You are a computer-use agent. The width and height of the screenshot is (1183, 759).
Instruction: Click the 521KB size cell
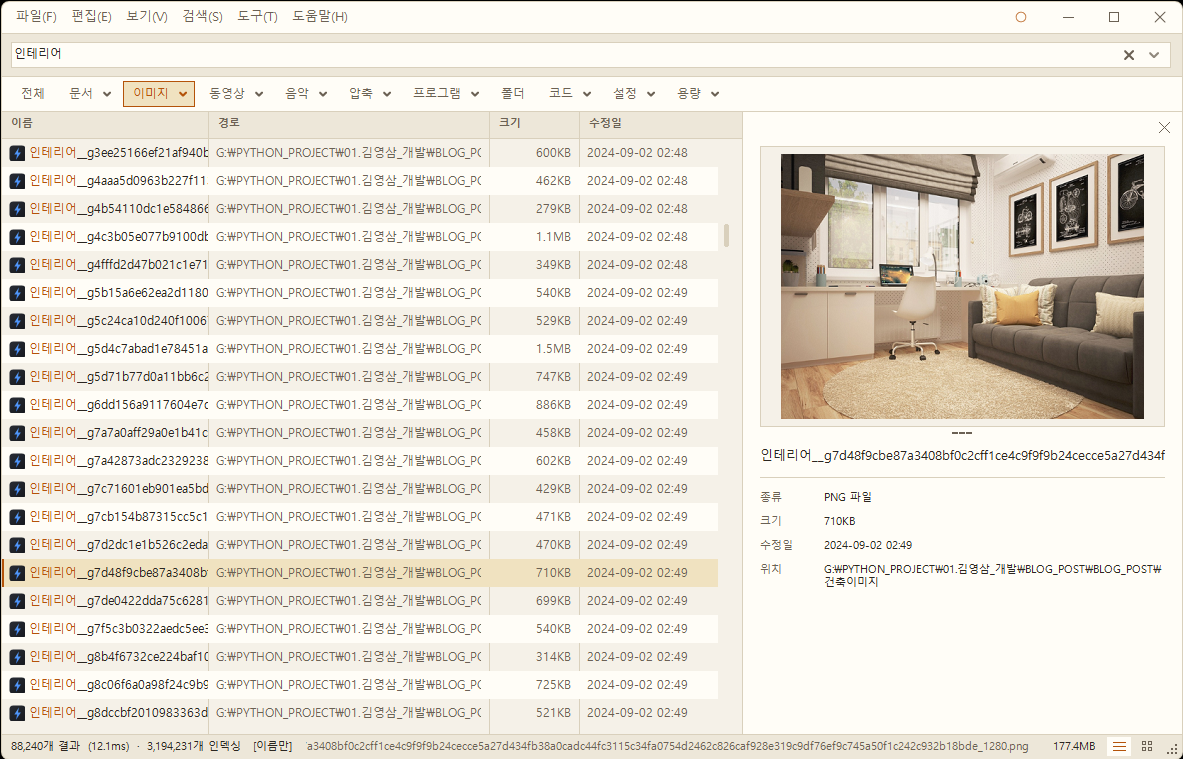[553, 712]
